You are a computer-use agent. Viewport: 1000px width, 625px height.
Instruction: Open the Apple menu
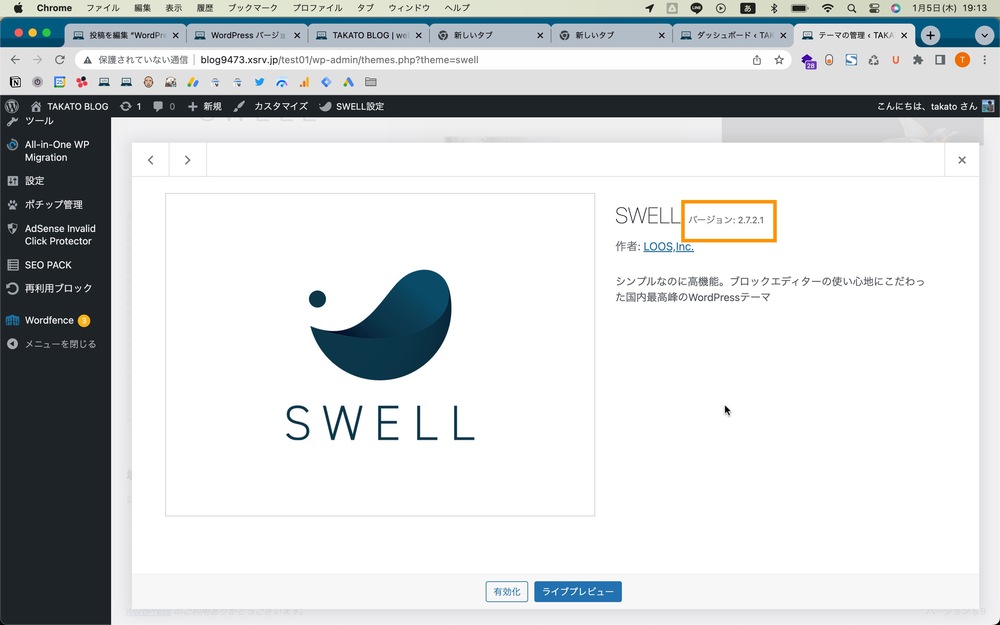[x=18, y=8]
